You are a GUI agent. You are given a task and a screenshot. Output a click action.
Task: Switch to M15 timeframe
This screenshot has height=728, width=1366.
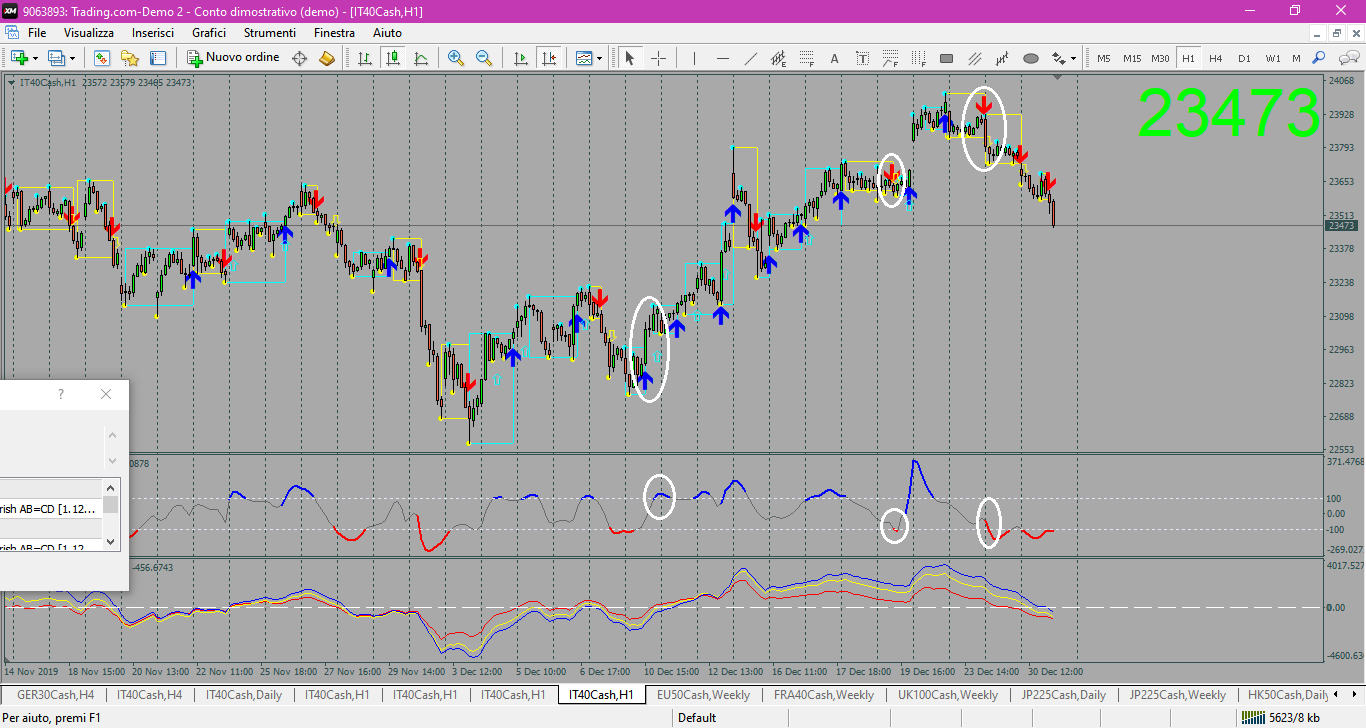pos(1132,58)
